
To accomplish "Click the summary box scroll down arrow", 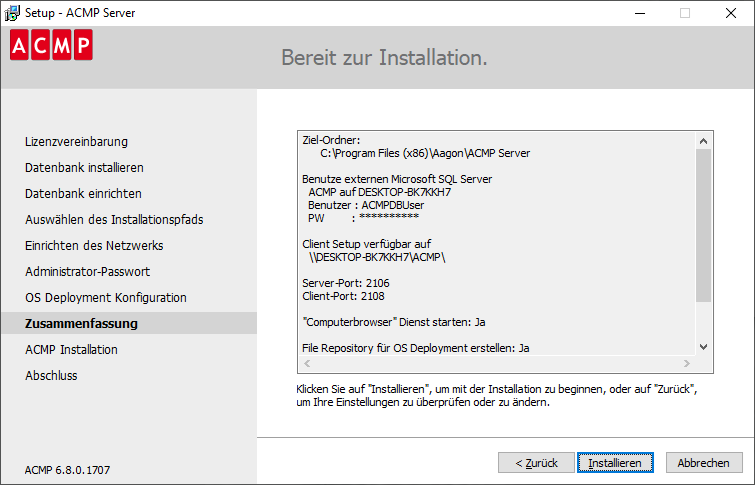I will [703, 347].
